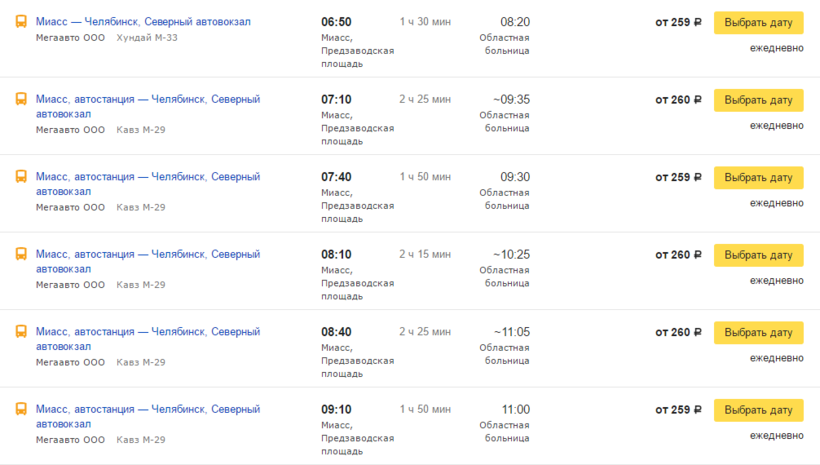The height and width of the screenshot is (465, 820).
Task: Click the bus icon for the 06:50 trip
Action: (20, 22)
